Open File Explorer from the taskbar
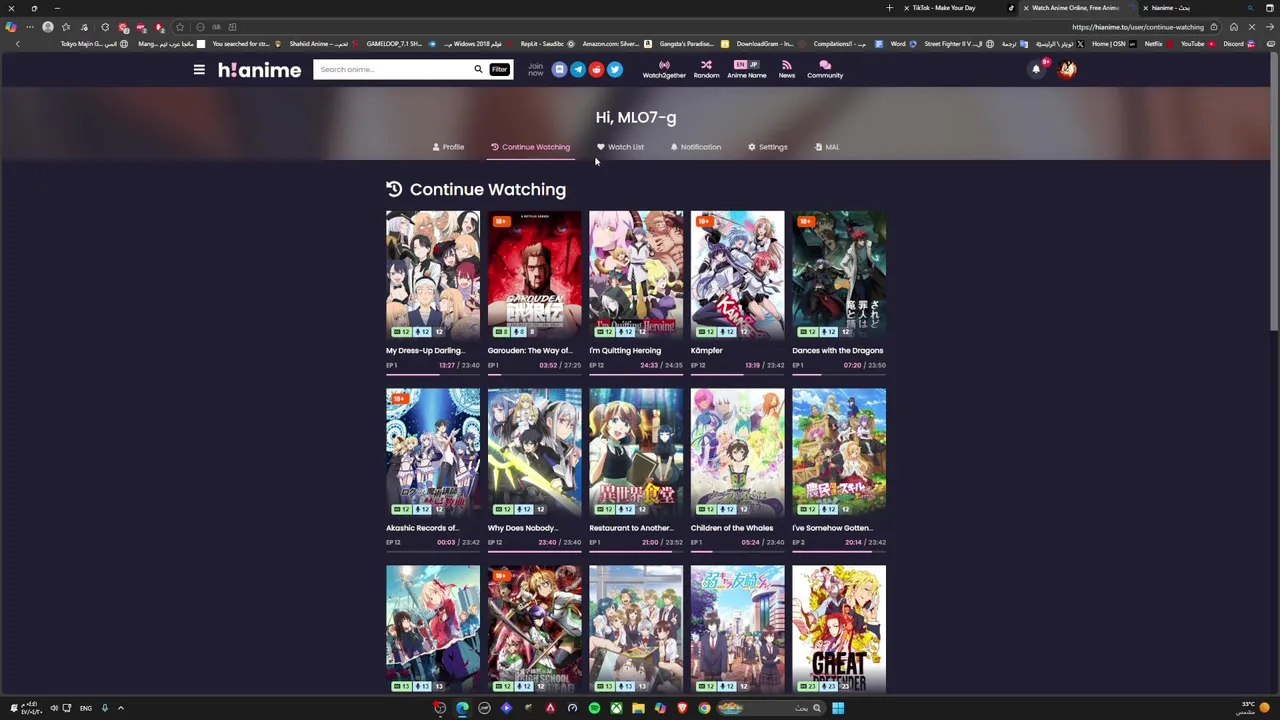This screenshot has width=1280, height=720. (x=638, y=708)
